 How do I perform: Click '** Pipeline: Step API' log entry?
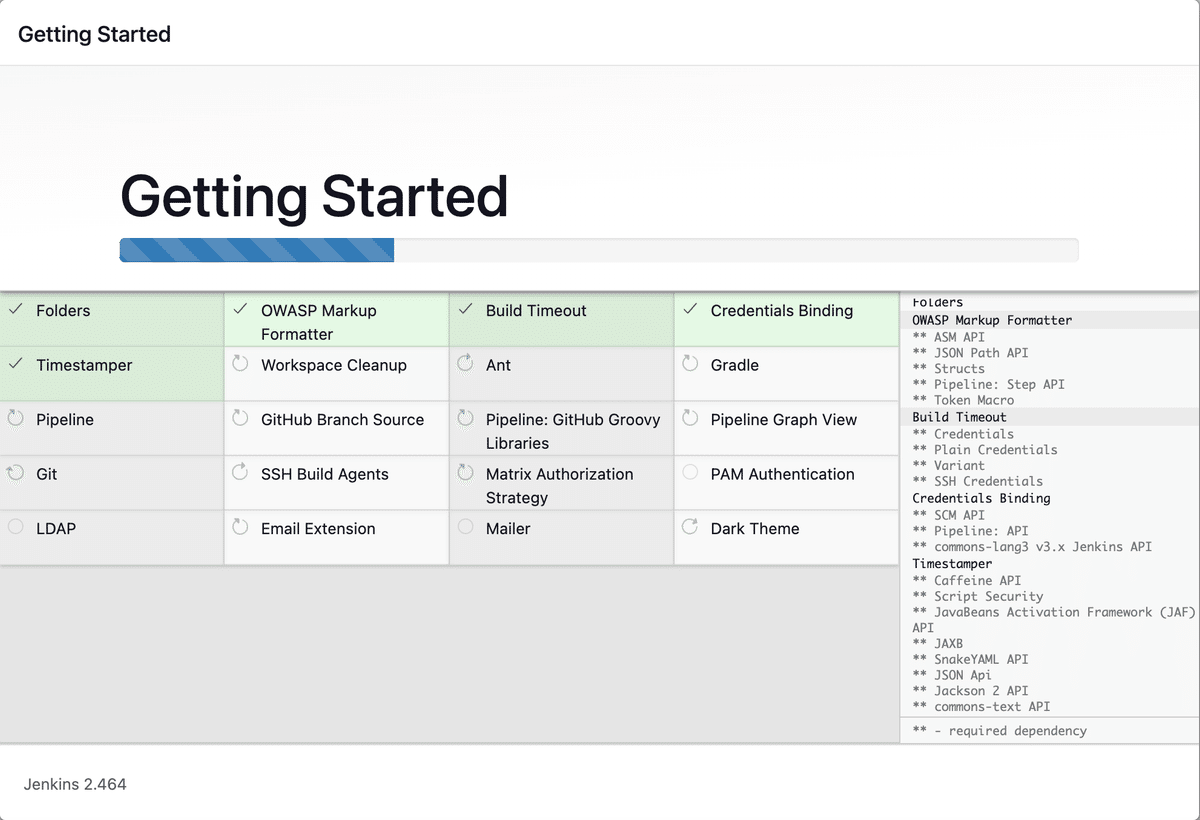pyautogui.click(x=989, y=385)
